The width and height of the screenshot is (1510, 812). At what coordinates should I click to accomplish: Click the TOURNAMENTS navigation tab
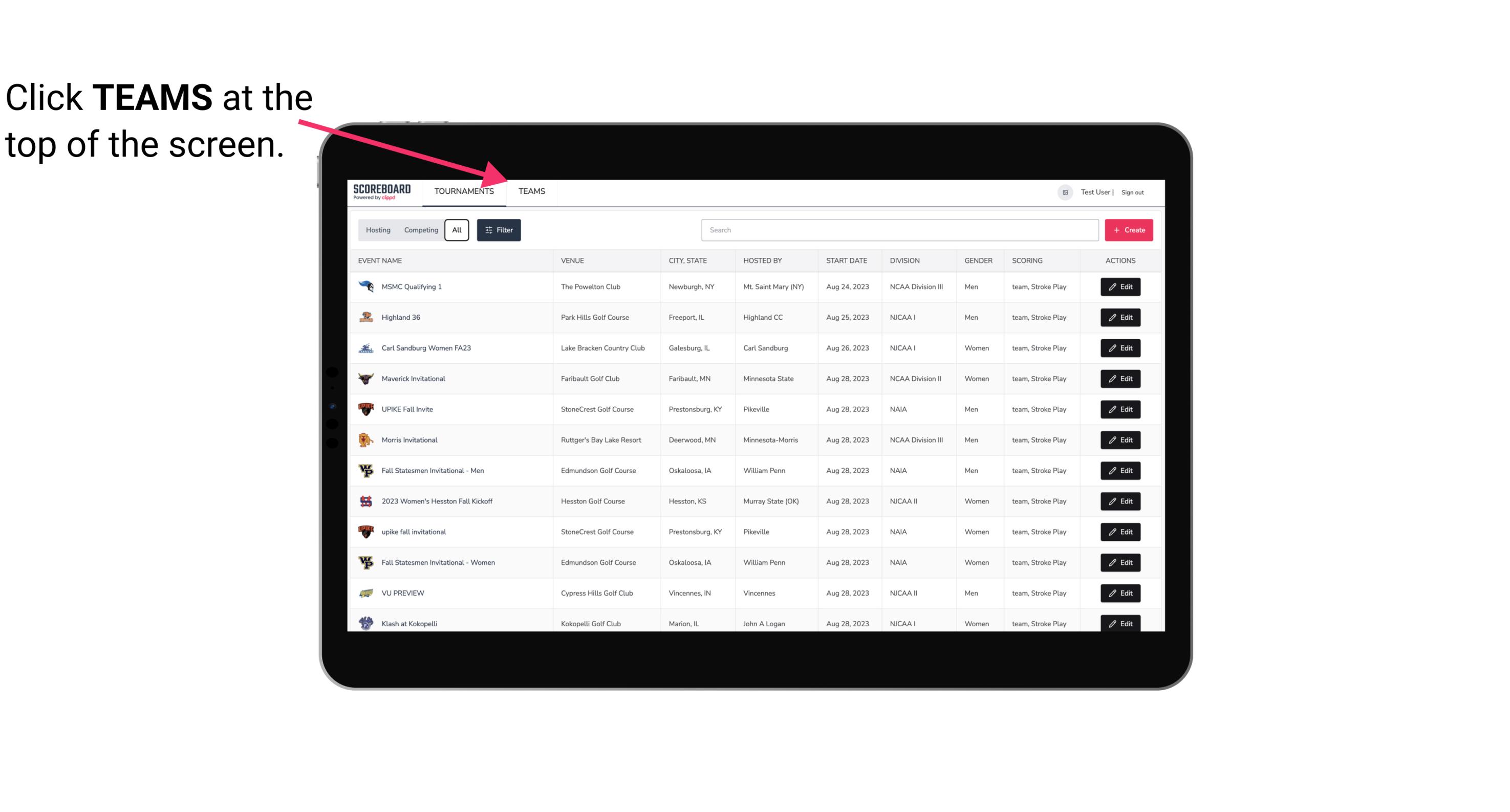coord(463,192)
